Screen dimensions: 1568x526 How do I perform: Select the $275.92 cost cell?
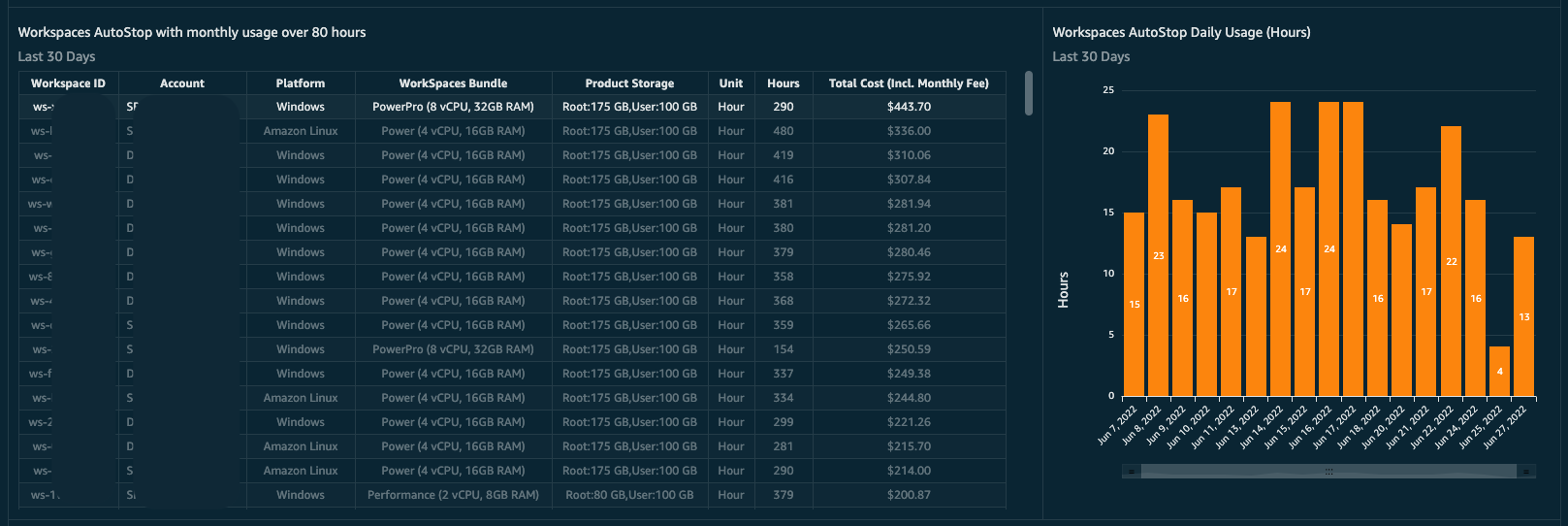(x=909, y=277)
